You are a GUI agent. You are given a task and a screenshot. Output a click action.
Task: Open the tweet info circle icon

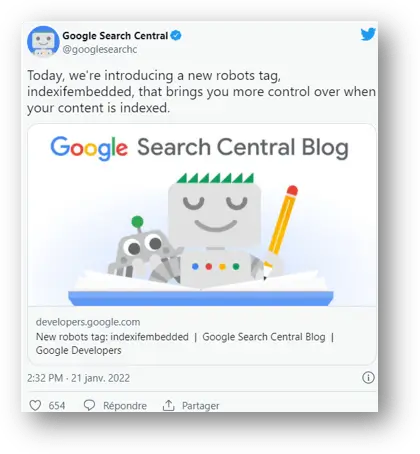[368, 378]
